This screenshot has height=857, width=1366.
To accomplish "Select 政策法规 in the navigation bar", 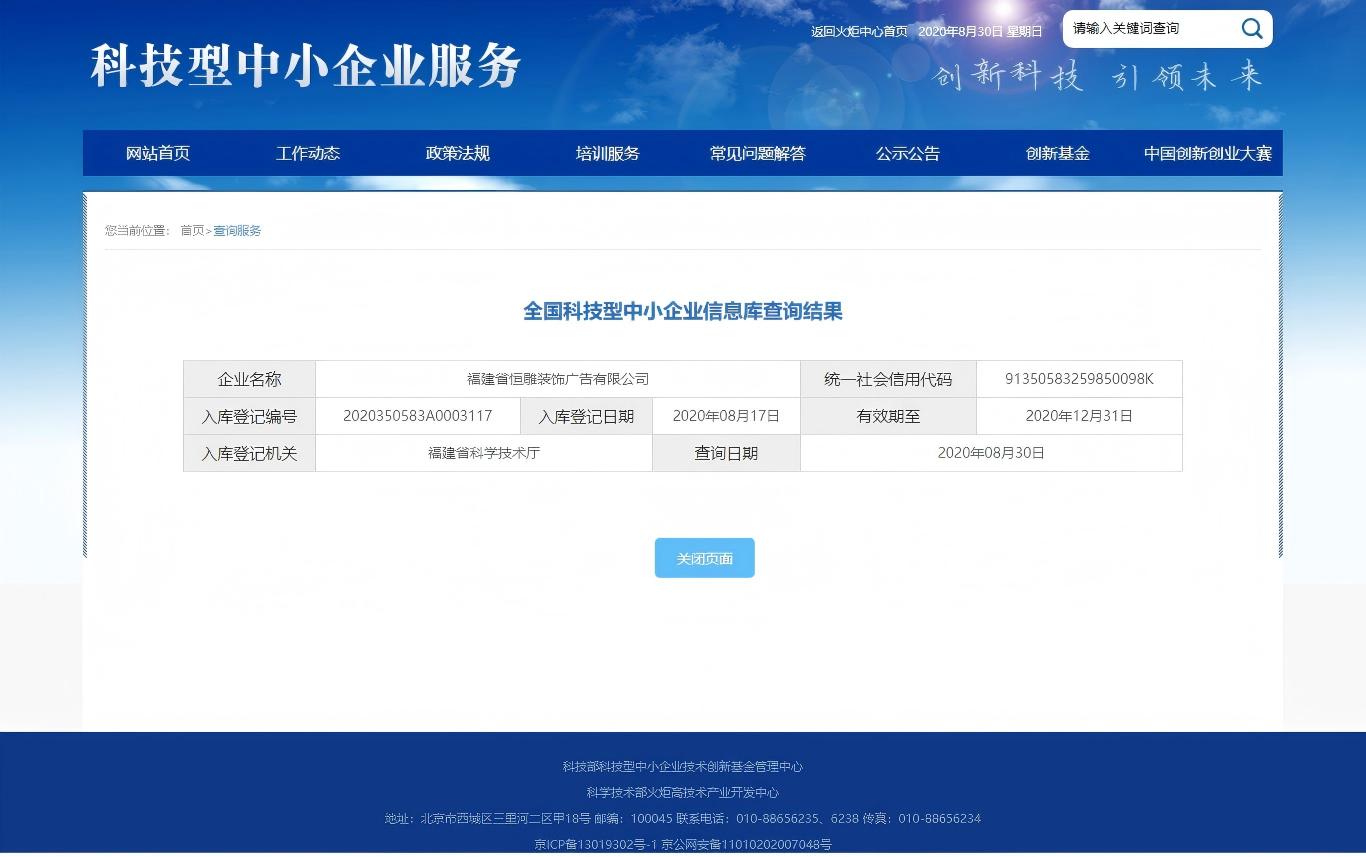I will click(458, 153).
